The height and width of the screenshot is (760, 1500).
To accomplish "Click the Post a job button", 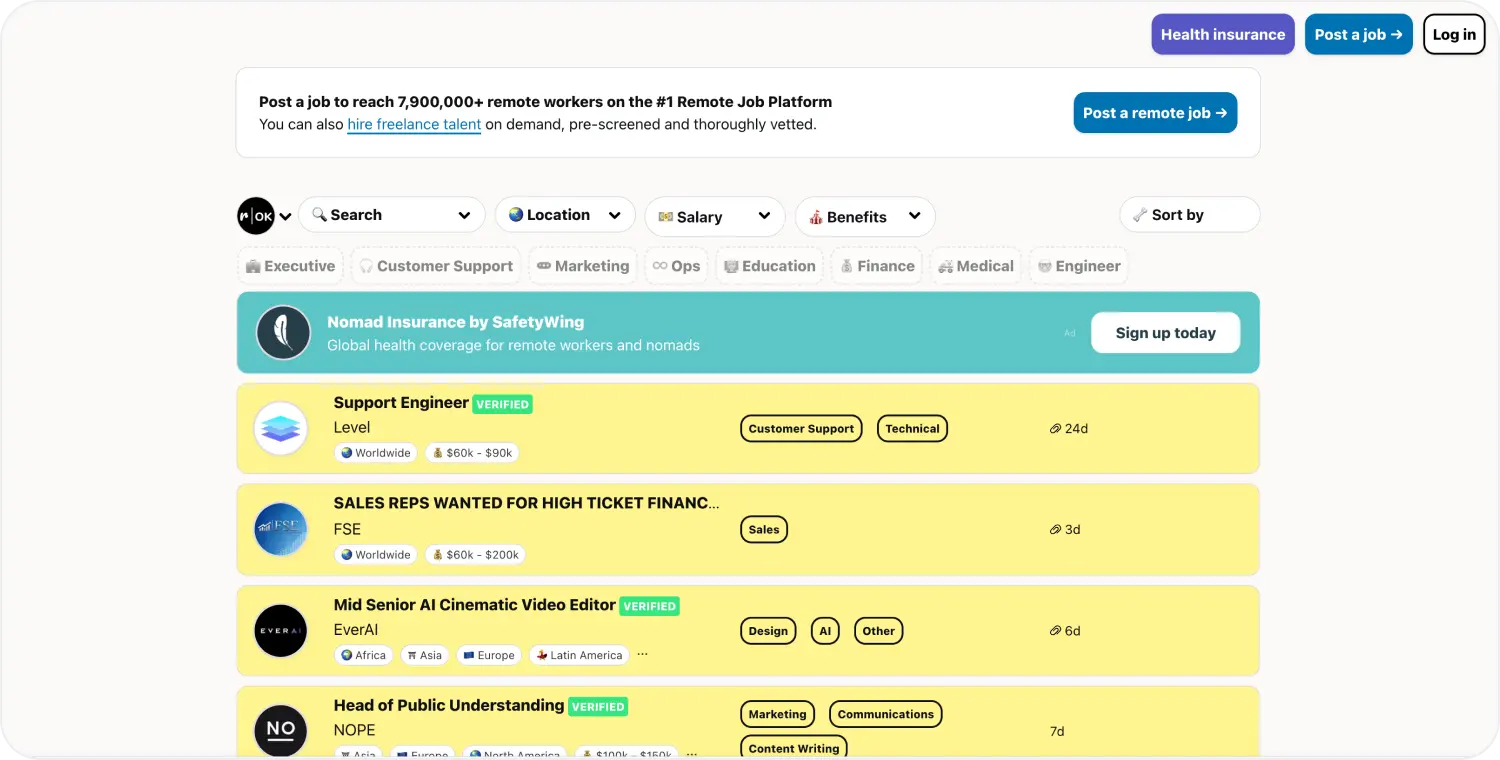I will tap(1359, 34).
